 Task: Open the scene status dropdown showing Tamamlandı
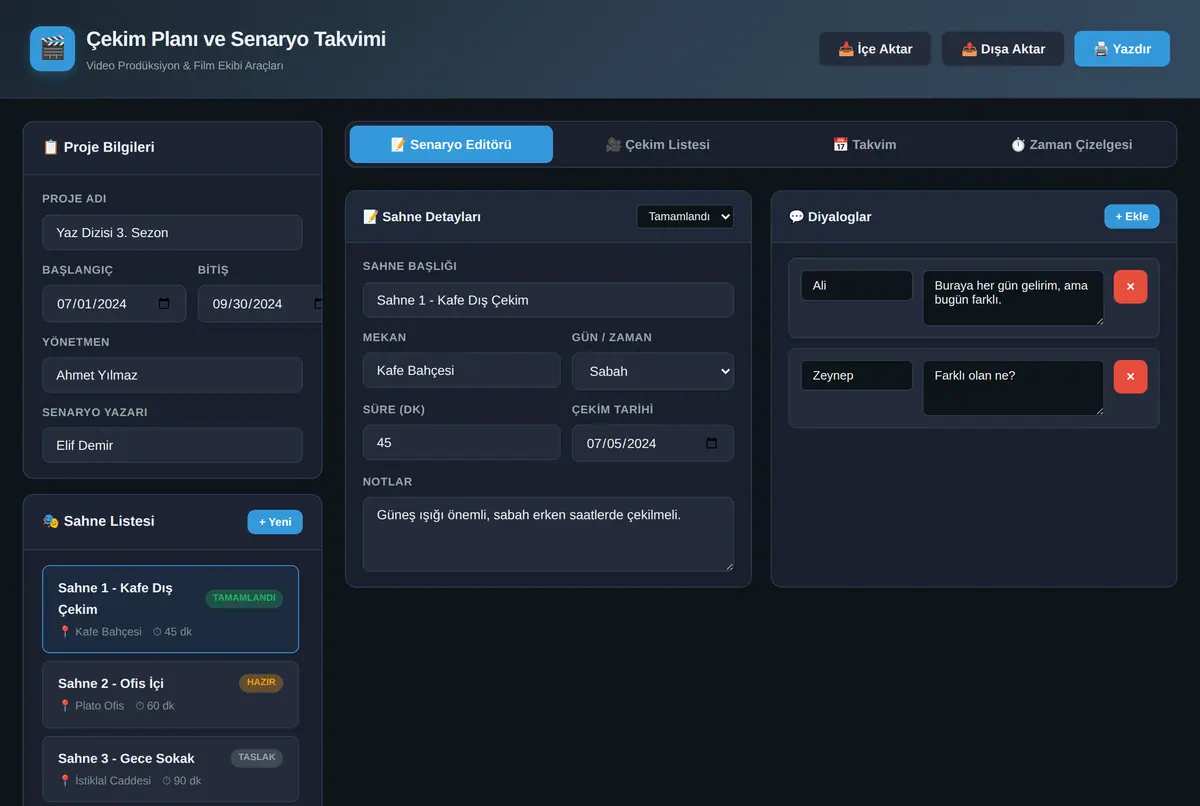(x=685, y=216)
